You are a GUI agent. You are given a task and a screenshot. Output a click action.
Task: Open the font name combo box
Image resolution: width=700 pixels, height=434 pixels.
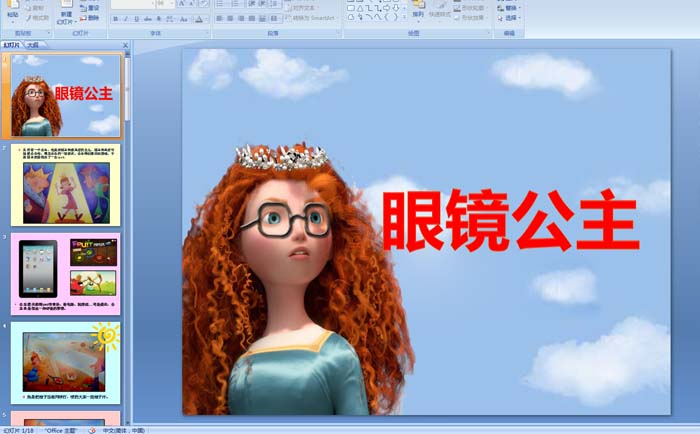click(x=133, y=4)
